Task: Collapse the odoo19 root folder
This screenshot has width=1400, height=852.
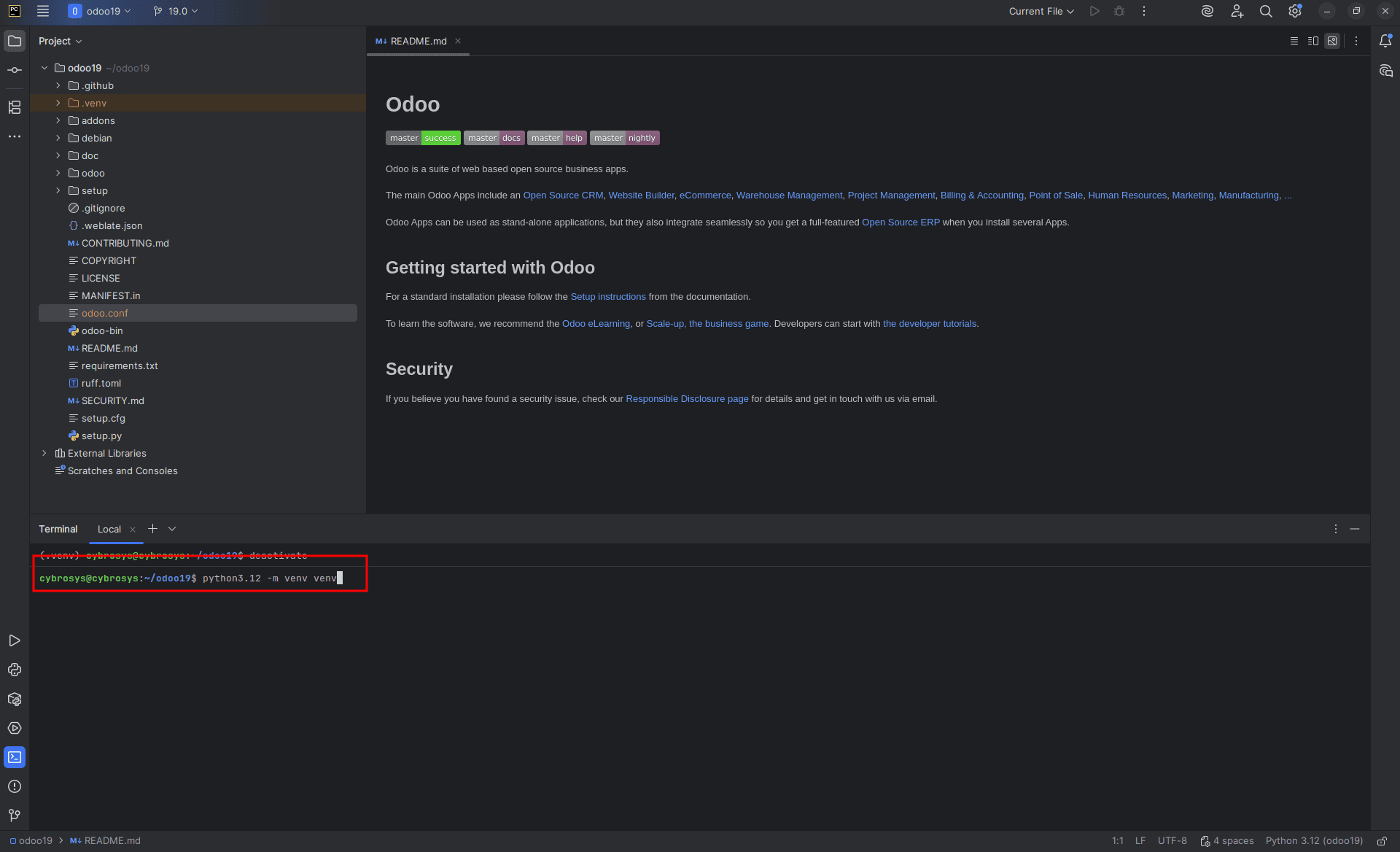Action: click(44, 68)
